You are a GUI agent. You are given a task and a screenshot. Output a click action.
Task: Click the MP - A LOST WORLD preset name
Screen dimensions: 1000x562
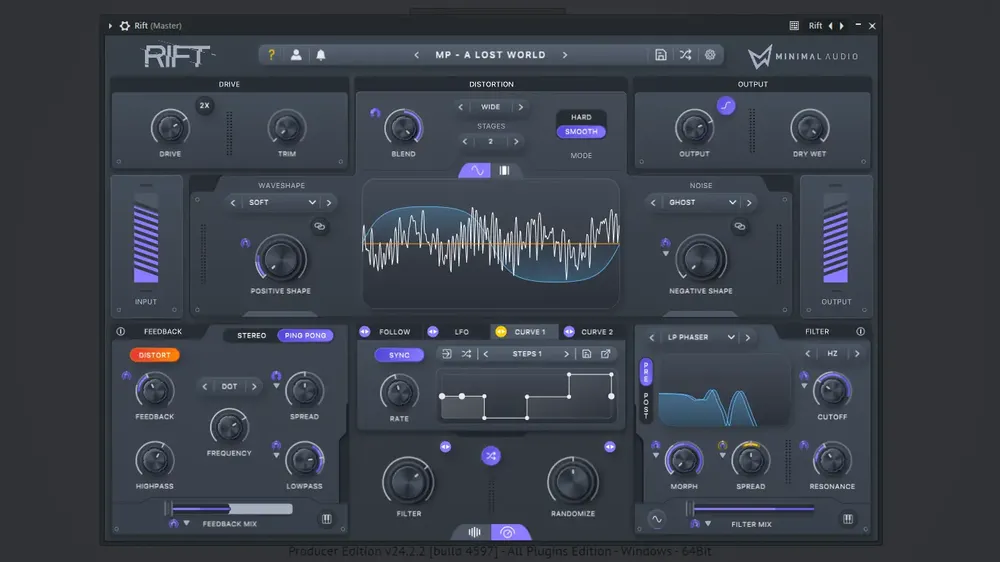pyautogui.click(x=490, y=55)
